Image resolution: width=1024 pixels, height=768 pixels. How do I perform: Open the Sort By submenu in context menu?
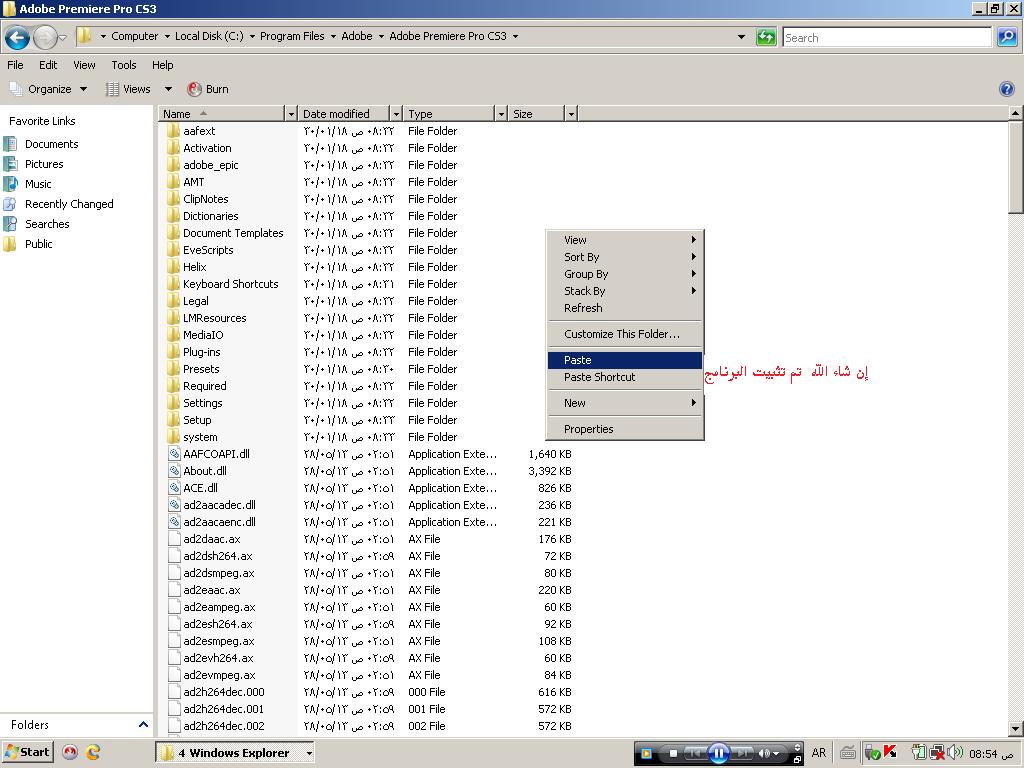tap(625, 257)
